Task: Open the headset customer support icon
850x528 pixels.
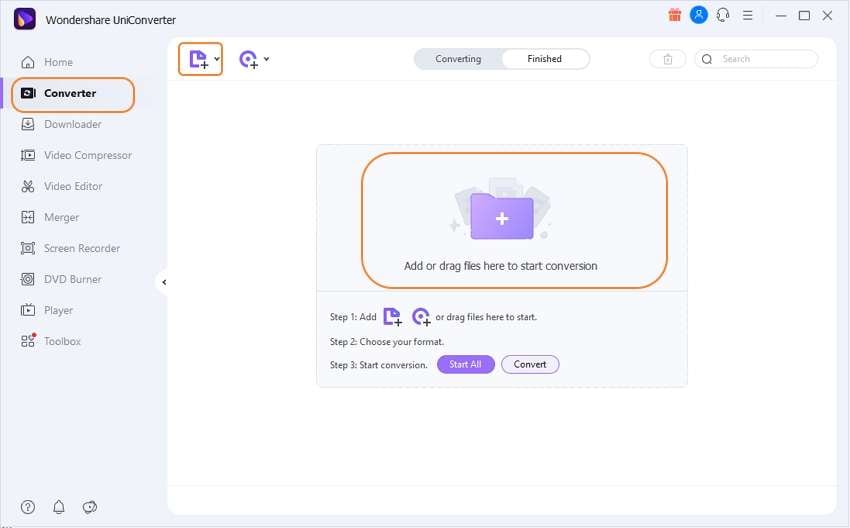Action: pyautogui.click(x=723, y=15)
